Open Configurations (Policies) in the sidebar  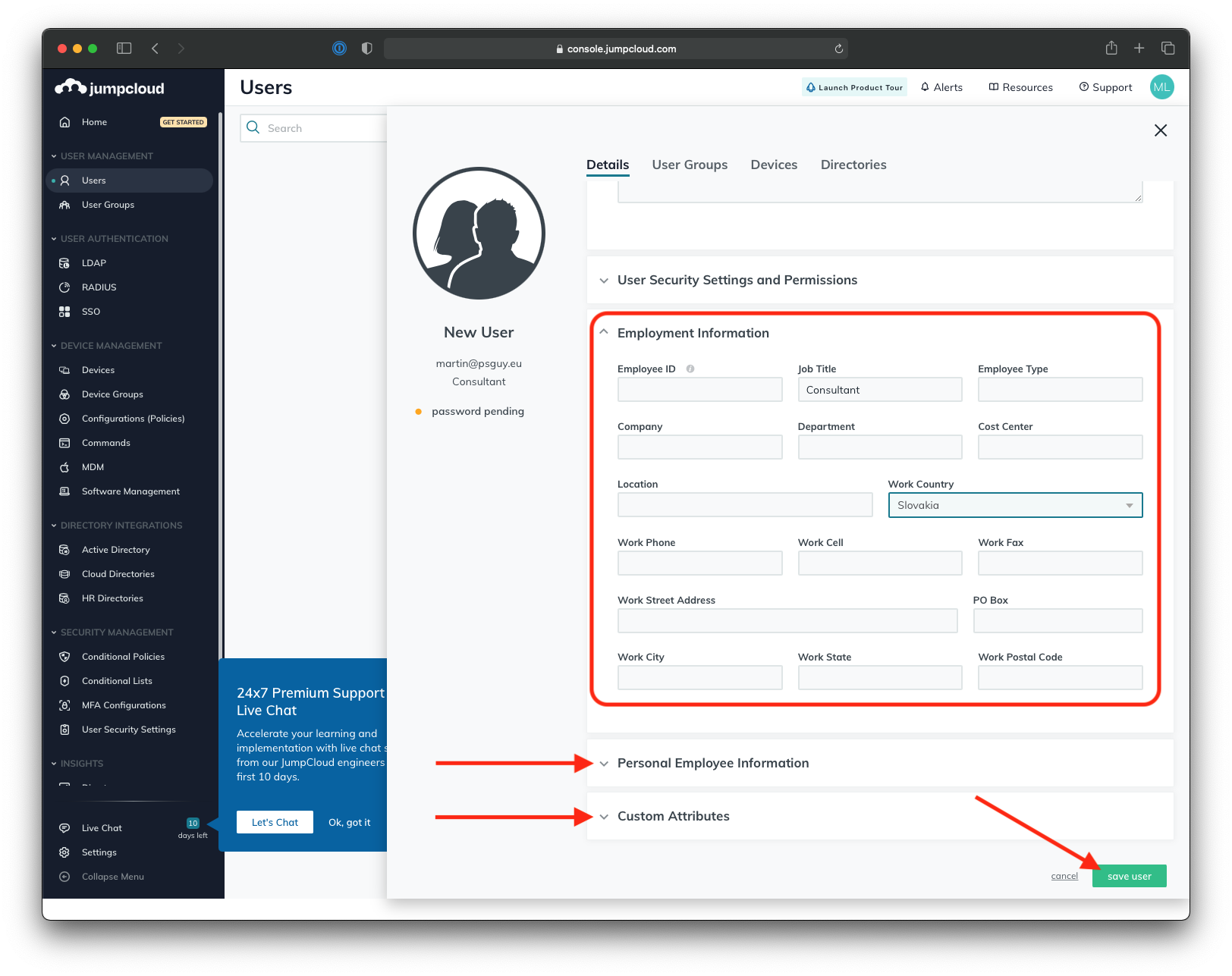pos(133,419)
